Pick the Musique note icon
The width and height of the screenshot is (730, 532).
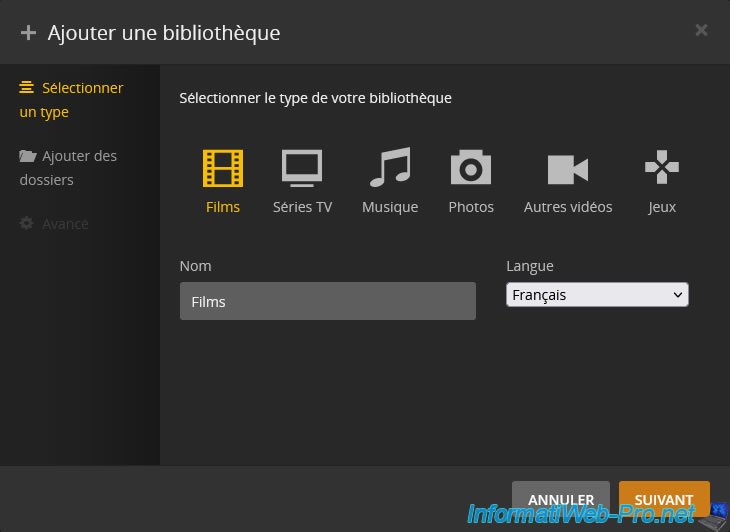(x=390, y=168)
